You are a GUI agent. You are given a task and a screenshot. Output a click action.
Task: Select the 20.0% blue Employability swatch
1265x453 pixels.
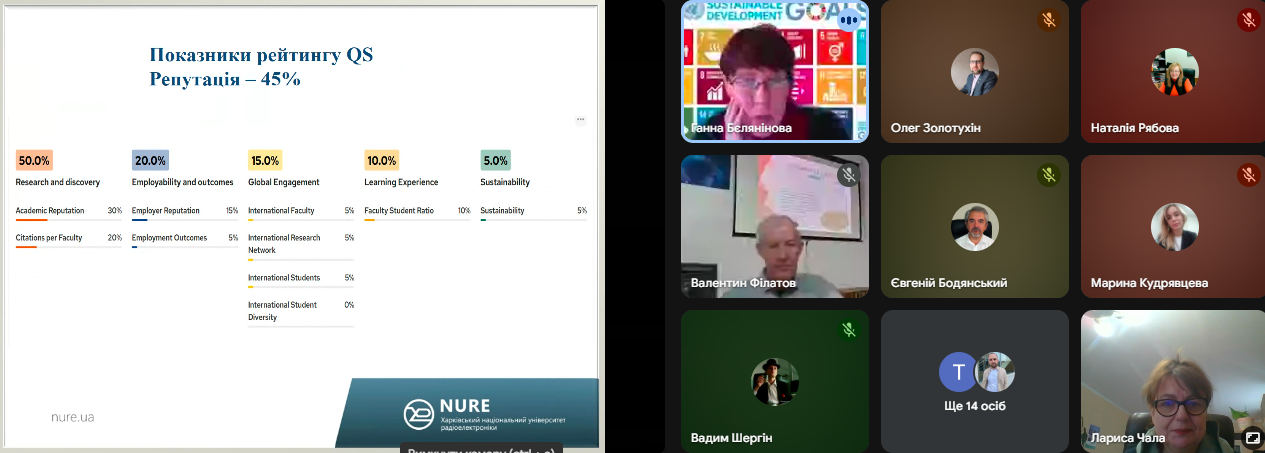pyautogui.click(x=150, y=160)
